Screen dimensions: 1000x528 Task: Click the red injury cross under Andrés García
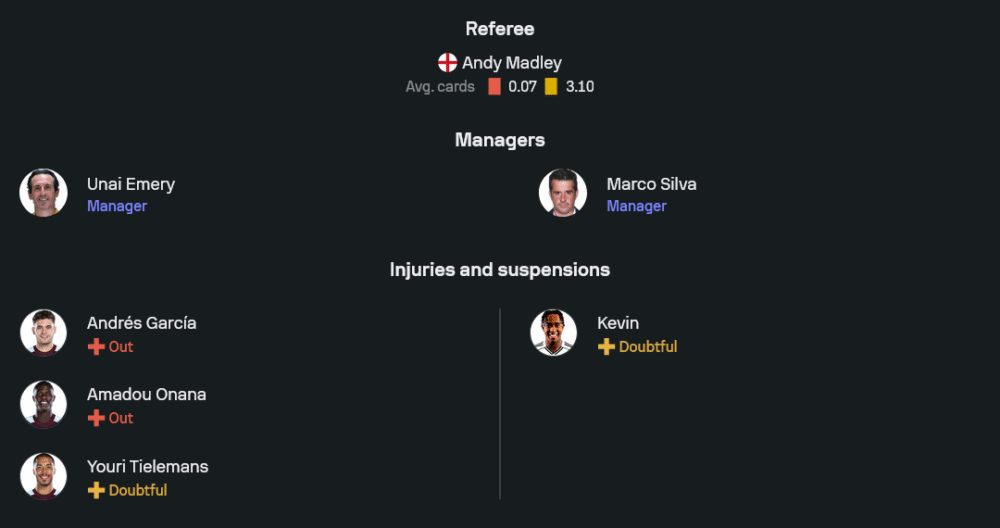pyautogui.click(x=96, y=347)
